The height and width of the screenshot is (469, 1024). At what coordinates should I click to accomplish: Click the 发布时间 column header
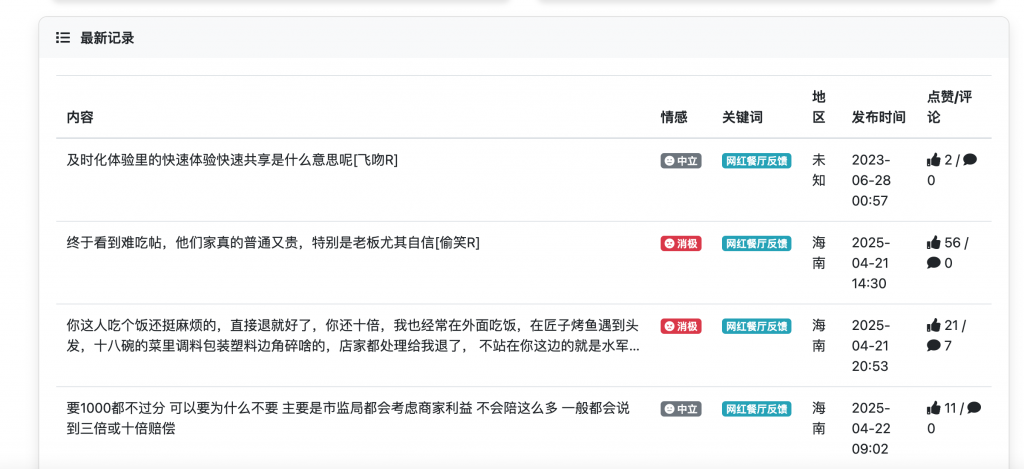878,118
